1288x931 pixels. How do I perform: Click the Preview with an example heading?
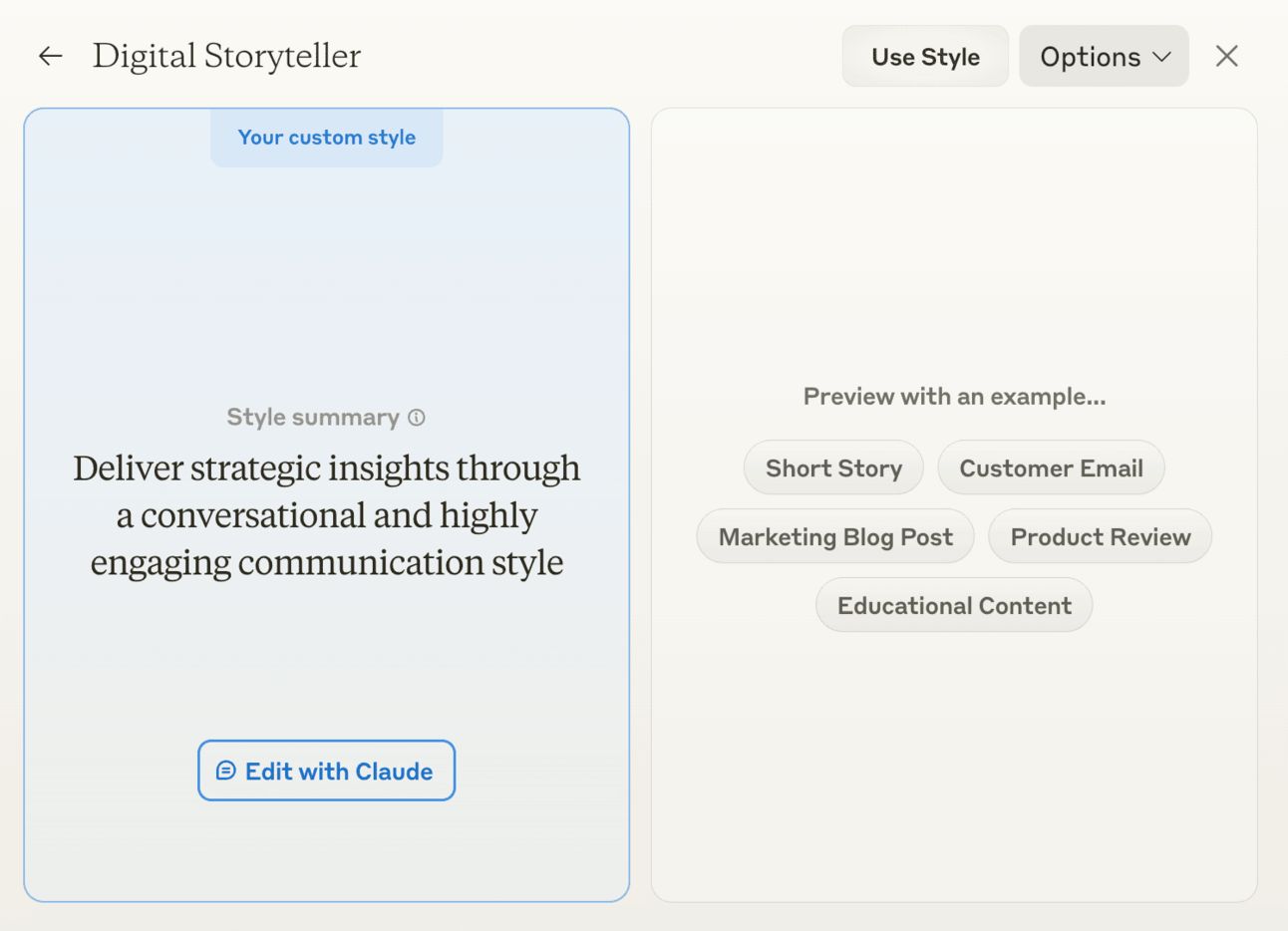pyautogui.click(x=954, y=397)
